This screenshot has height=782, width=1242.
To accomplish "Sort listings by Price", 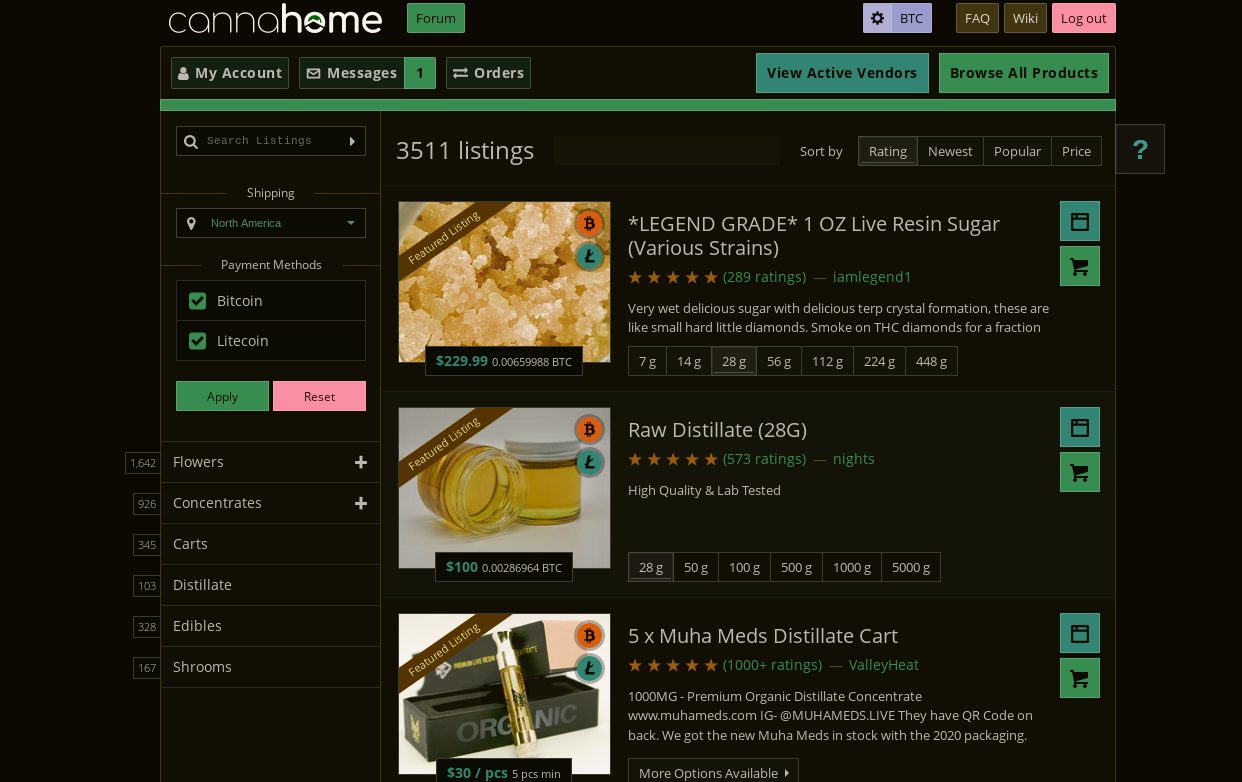I will tap(1076, 151).
